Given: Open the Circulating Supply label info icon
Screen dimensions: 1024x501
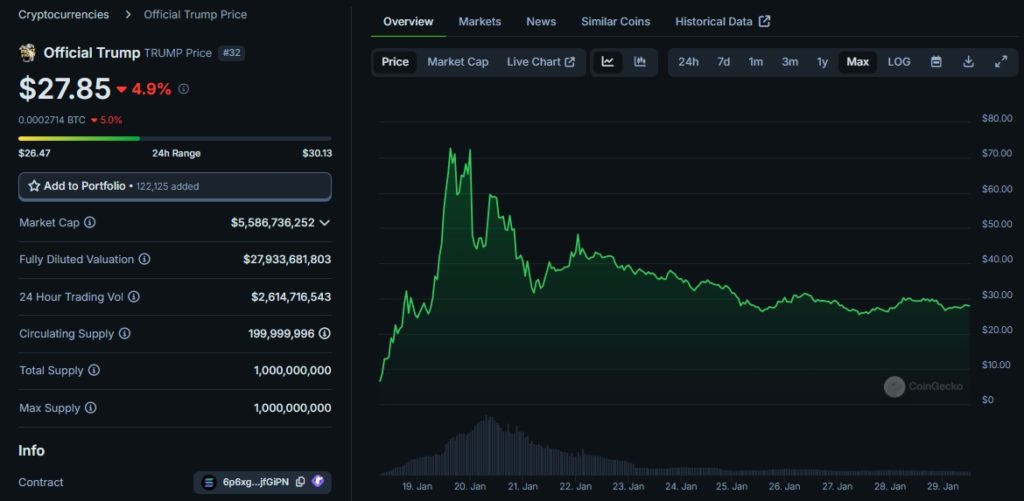Looking at the screenshot, I should click(124, 334).
